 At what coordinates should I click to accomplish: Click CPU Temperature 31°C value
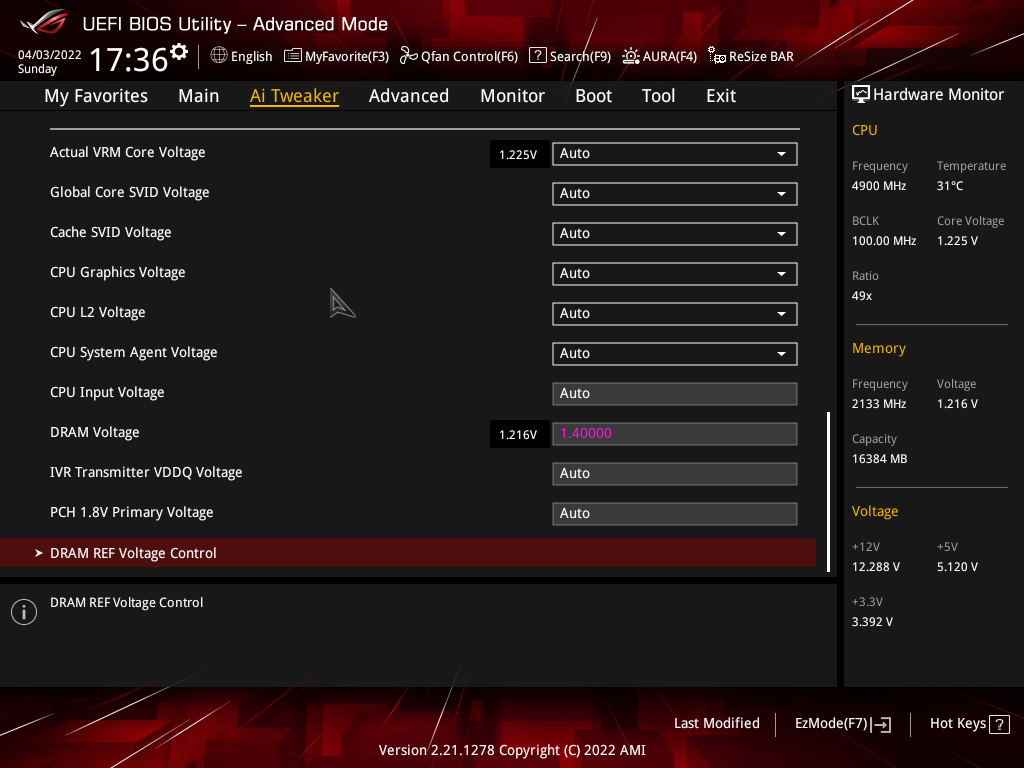tap(950, 186)
